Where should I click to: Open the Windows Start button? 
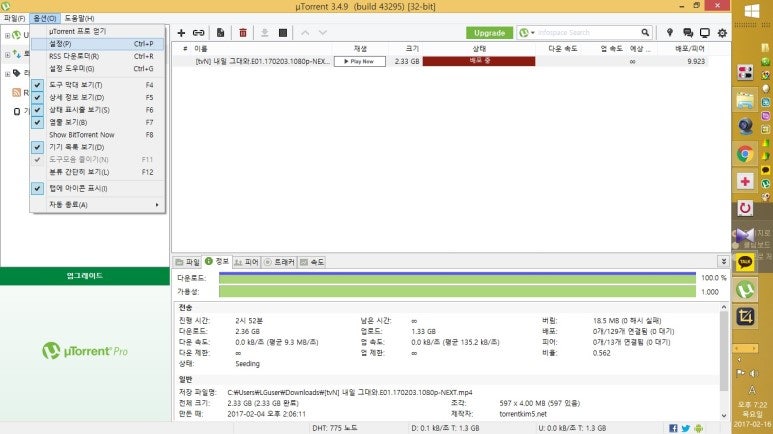[752, 11]
